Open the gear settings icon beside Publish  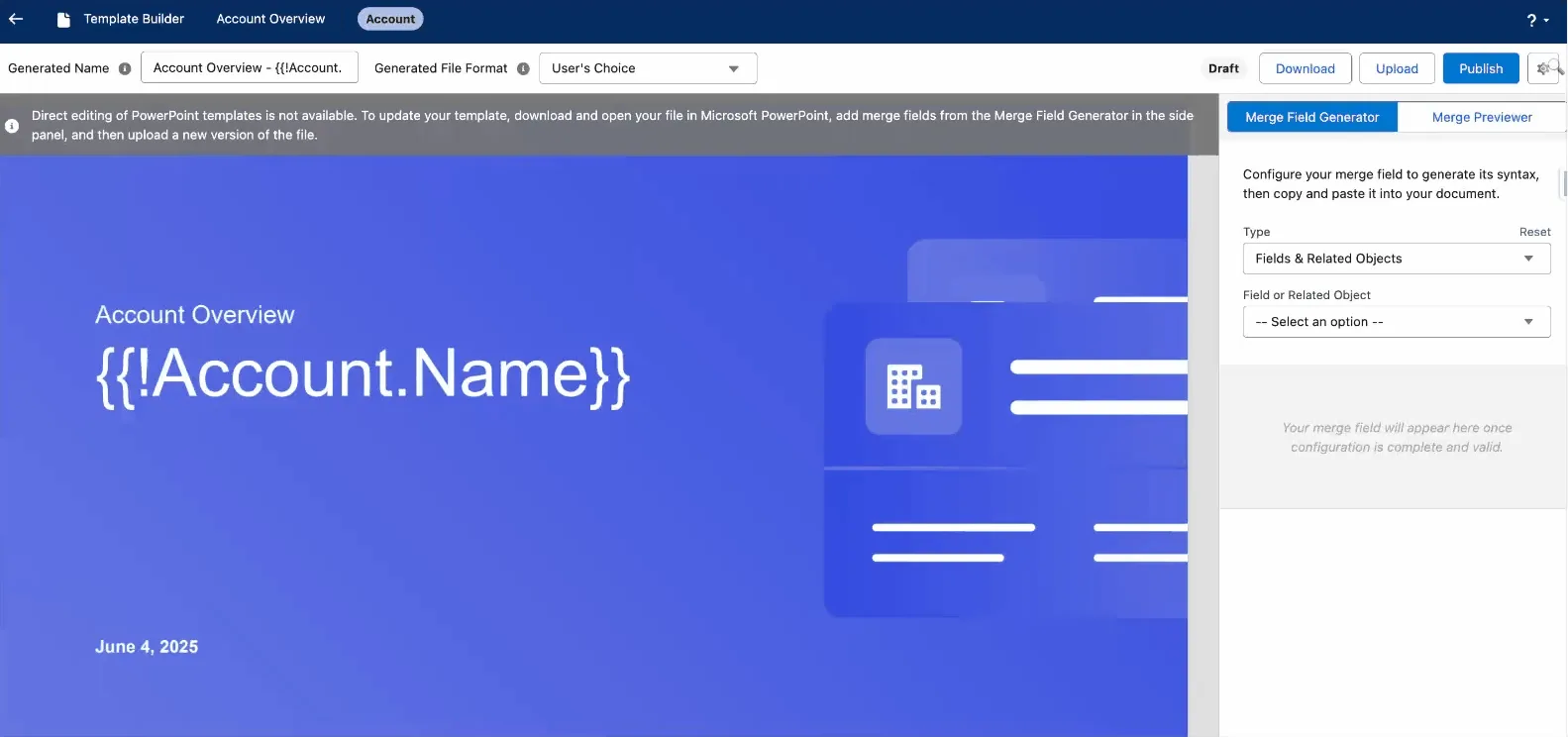1545,68
